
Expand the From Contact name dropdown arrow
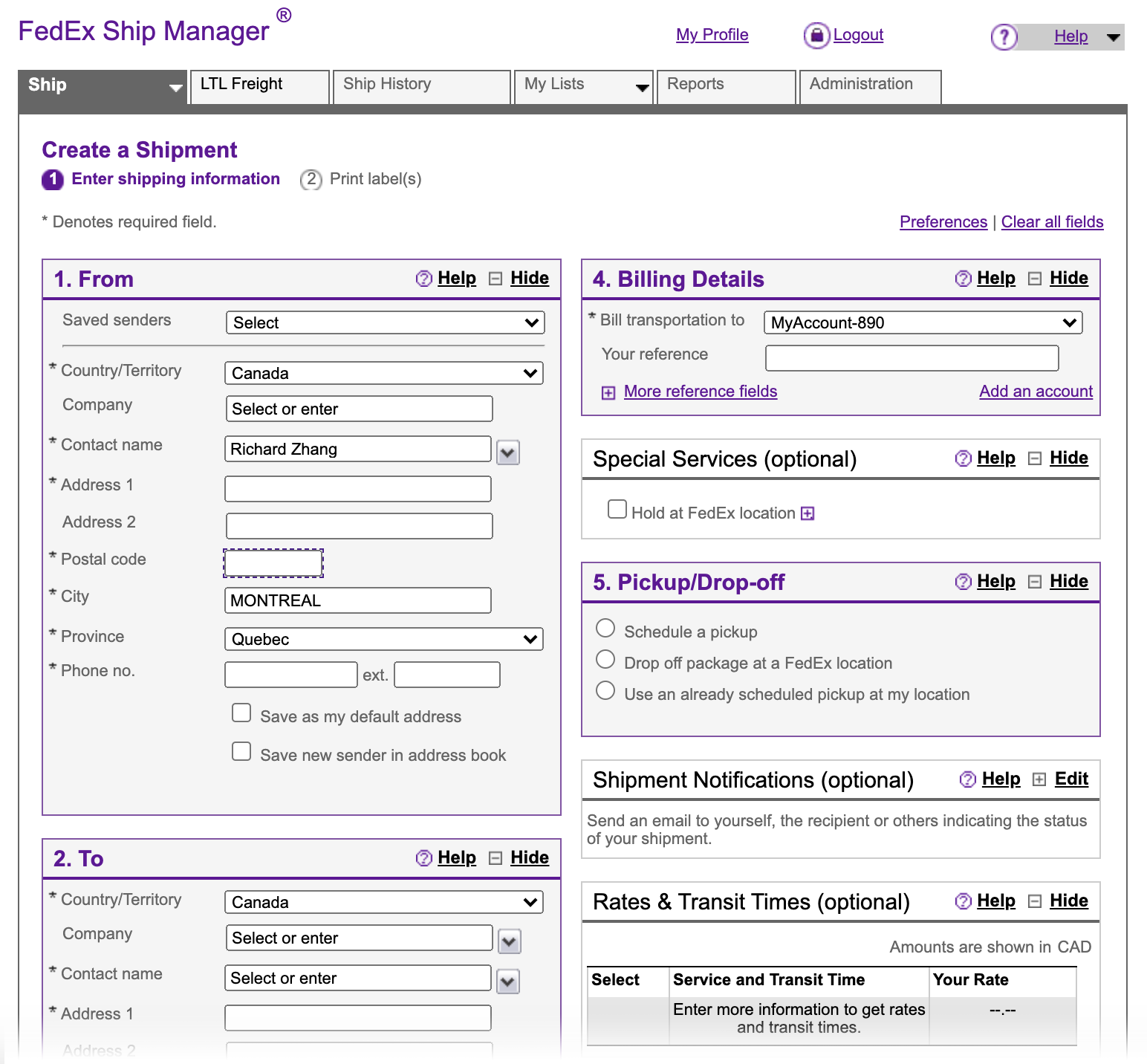tap(508, 452)
